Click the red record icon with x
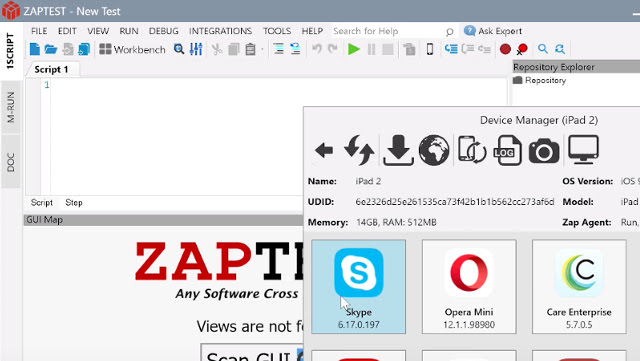Screen dimensions: 640x361 (x=522, y=49)
